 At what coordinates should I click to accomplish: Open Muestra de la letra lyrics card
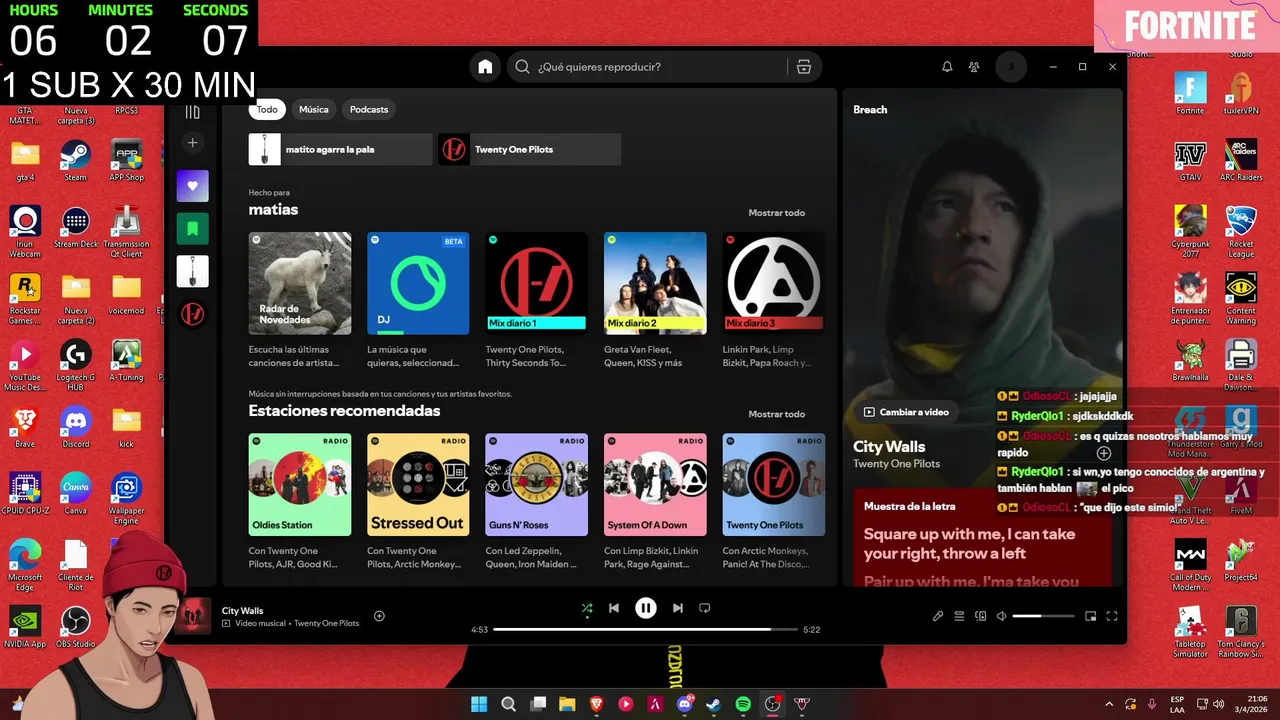click(982, 538)
